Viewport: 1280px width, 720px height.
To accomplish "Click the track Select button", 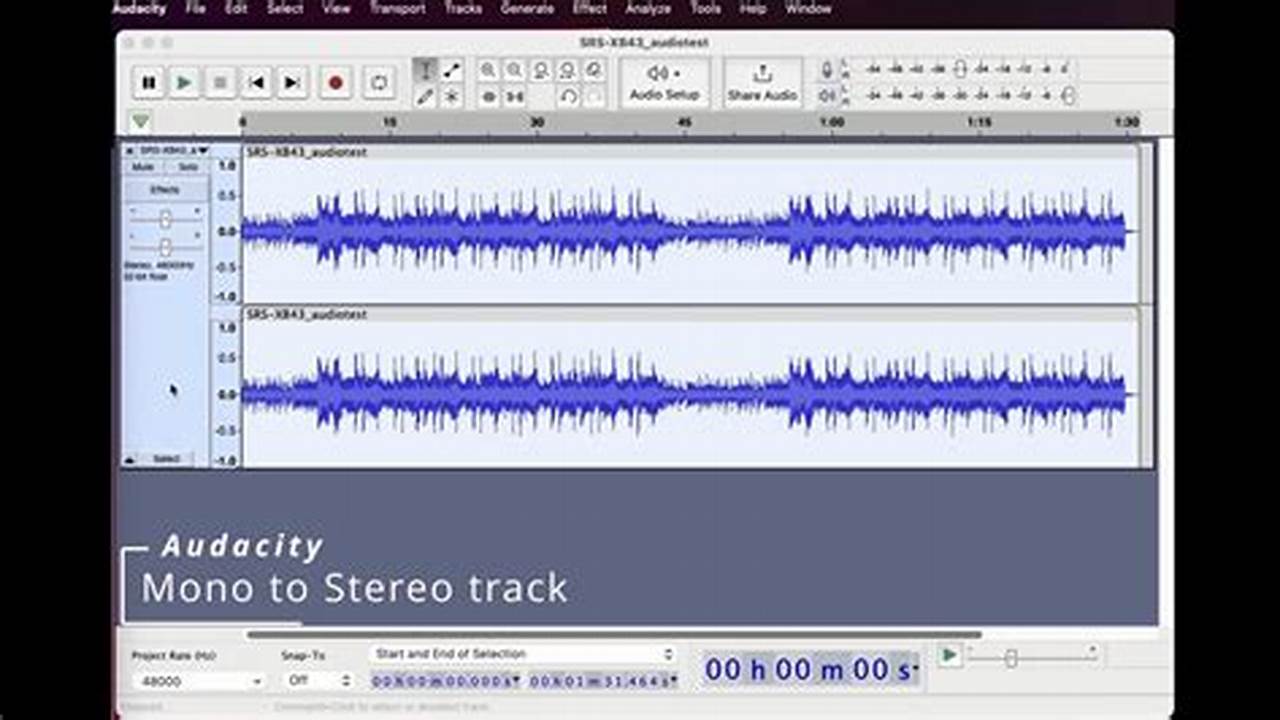I will tap(167, 459).
